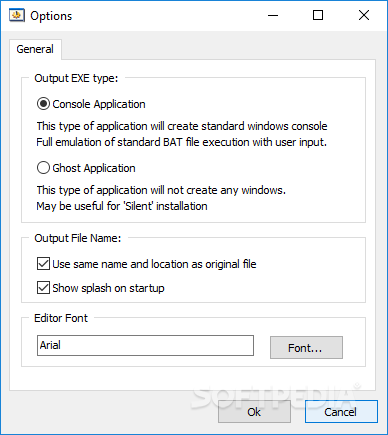Switch to the General tab
Viewport: 388px width, 435px height.
(x=35, y=49)
